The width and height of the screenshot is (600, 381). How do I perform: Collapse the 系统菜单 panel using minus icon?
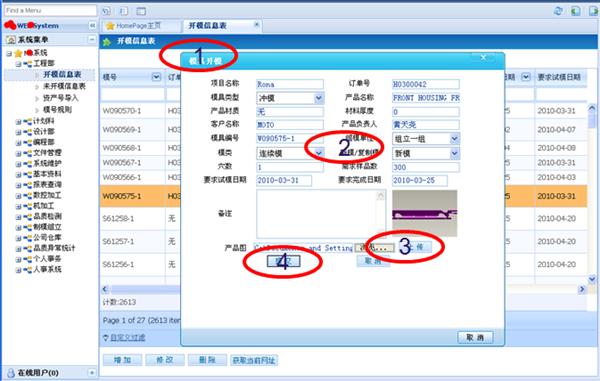92,39
